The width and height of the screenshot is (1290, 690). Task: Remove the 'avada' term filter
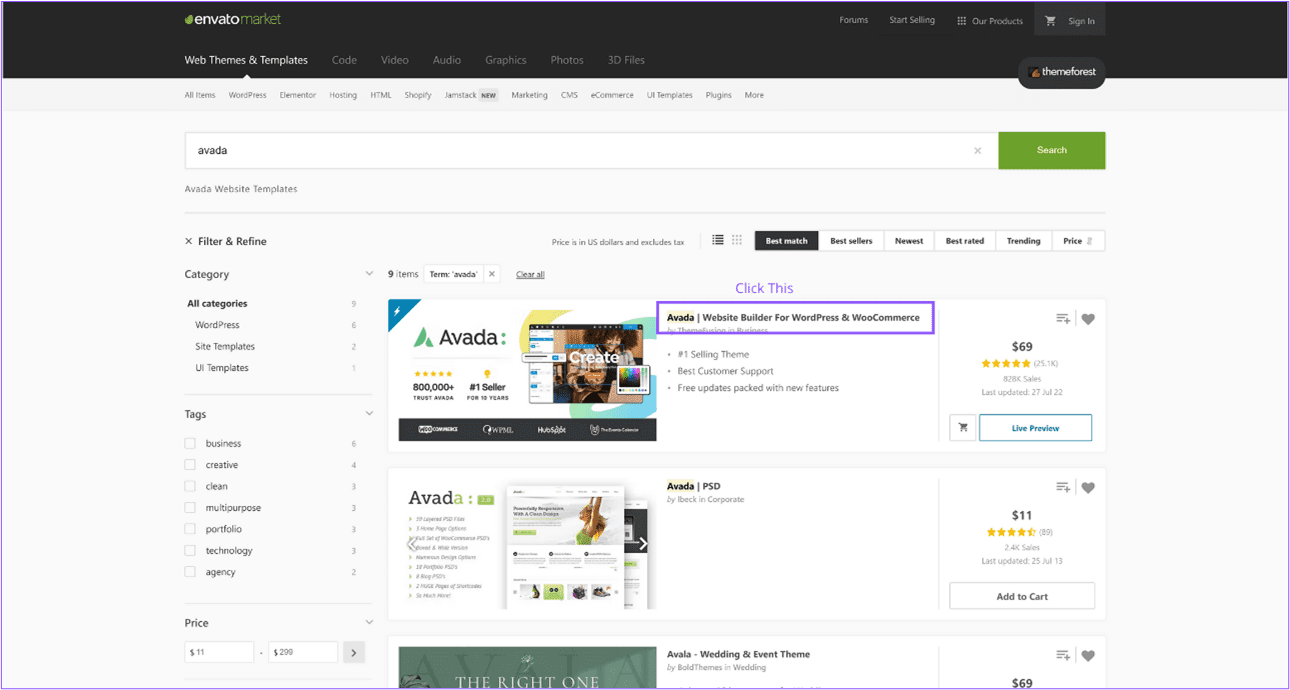(x=492, y=274)
